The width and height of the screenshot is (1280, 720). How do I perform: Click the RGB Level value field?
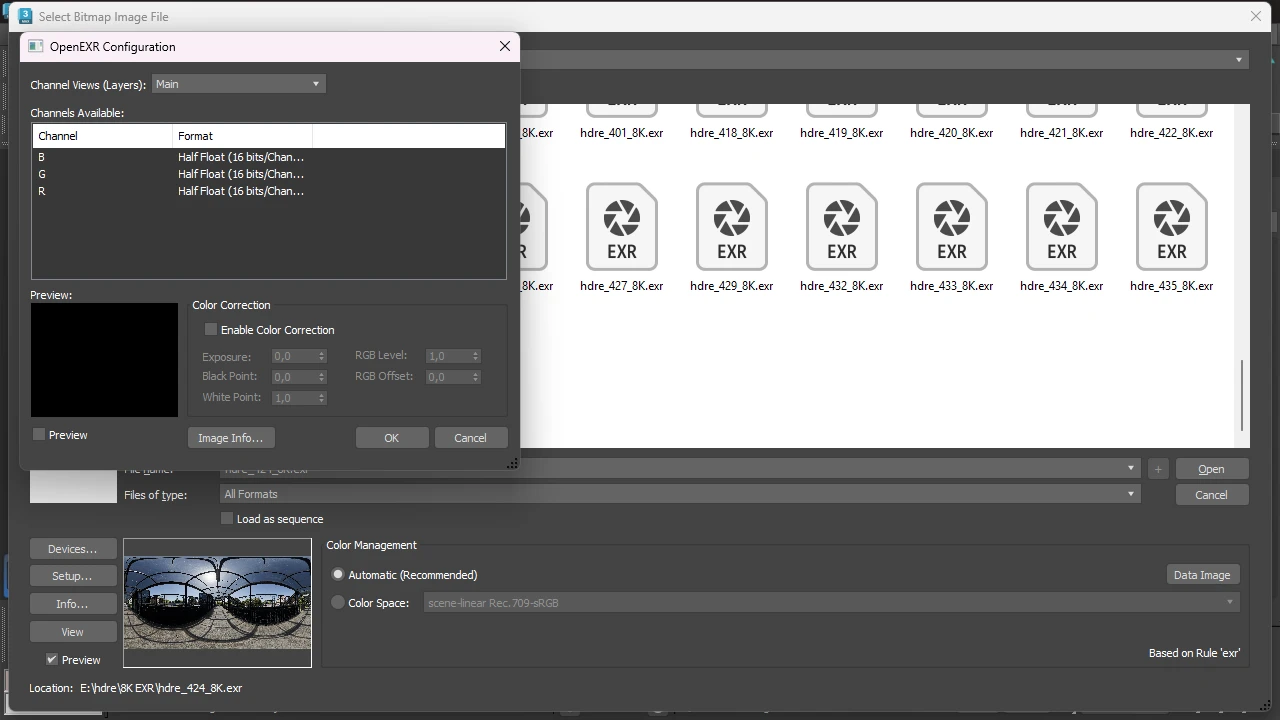click(448, 356)
